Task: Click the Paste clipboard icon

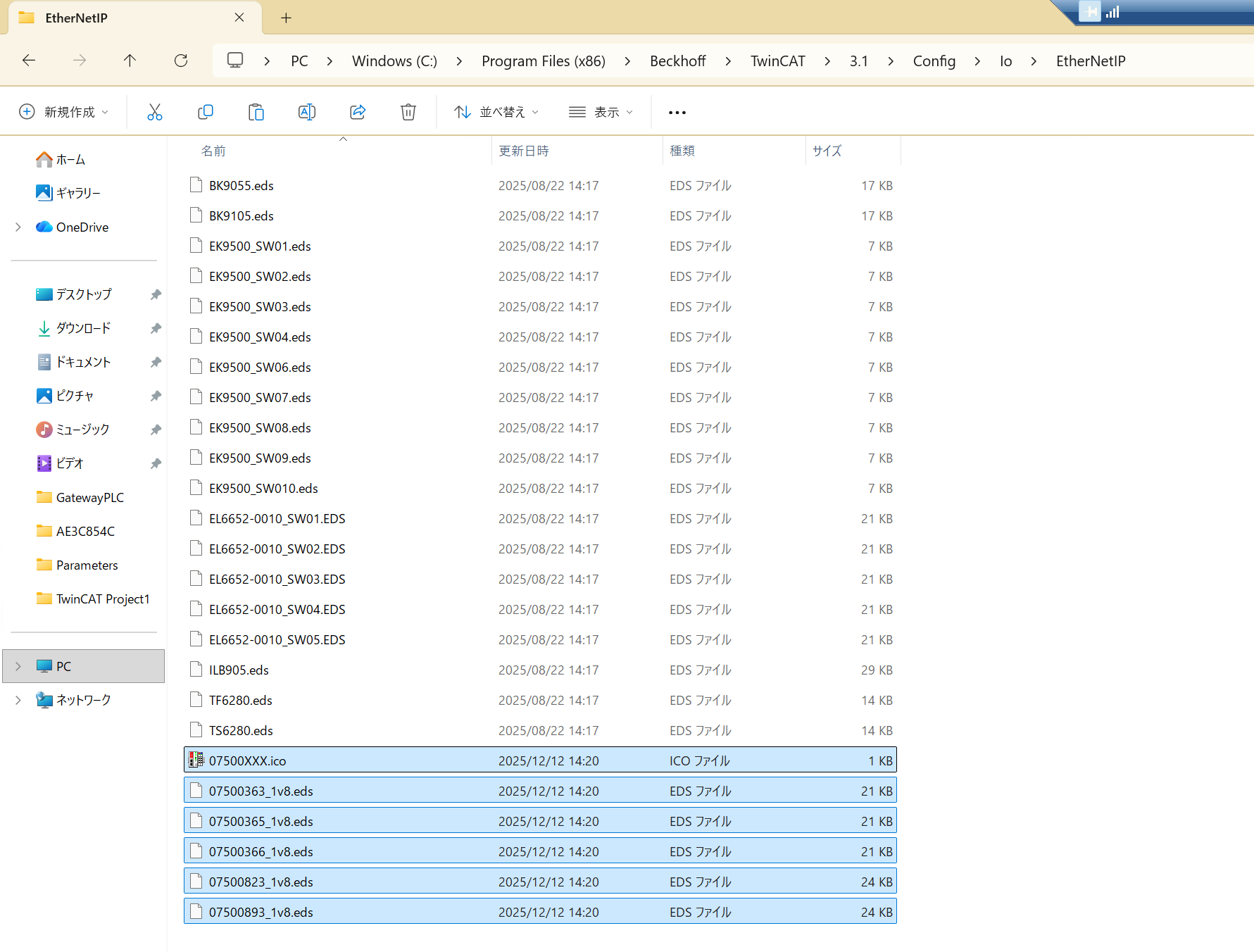Action: (256, 112)
